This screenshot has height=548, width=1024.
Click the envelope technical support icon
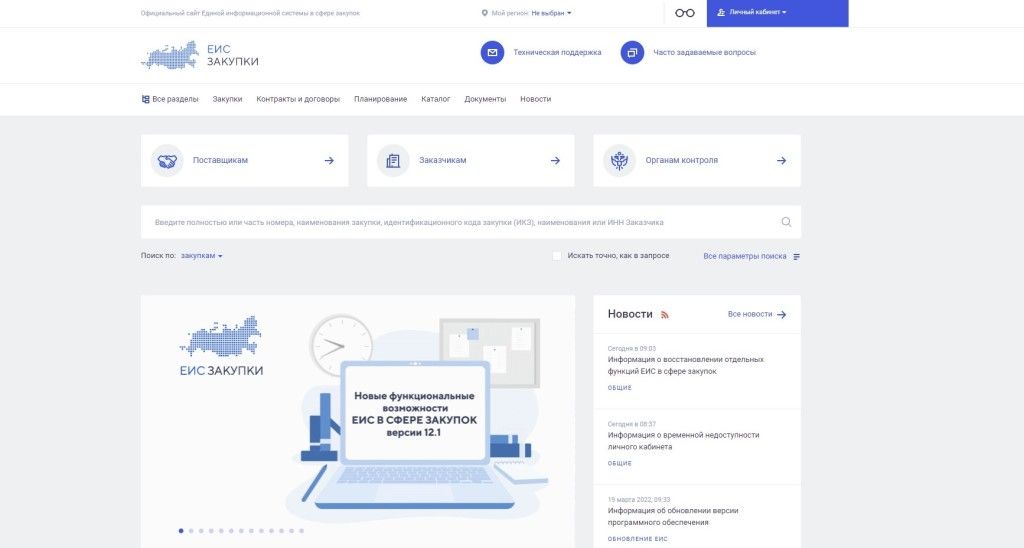coord(492,52)
